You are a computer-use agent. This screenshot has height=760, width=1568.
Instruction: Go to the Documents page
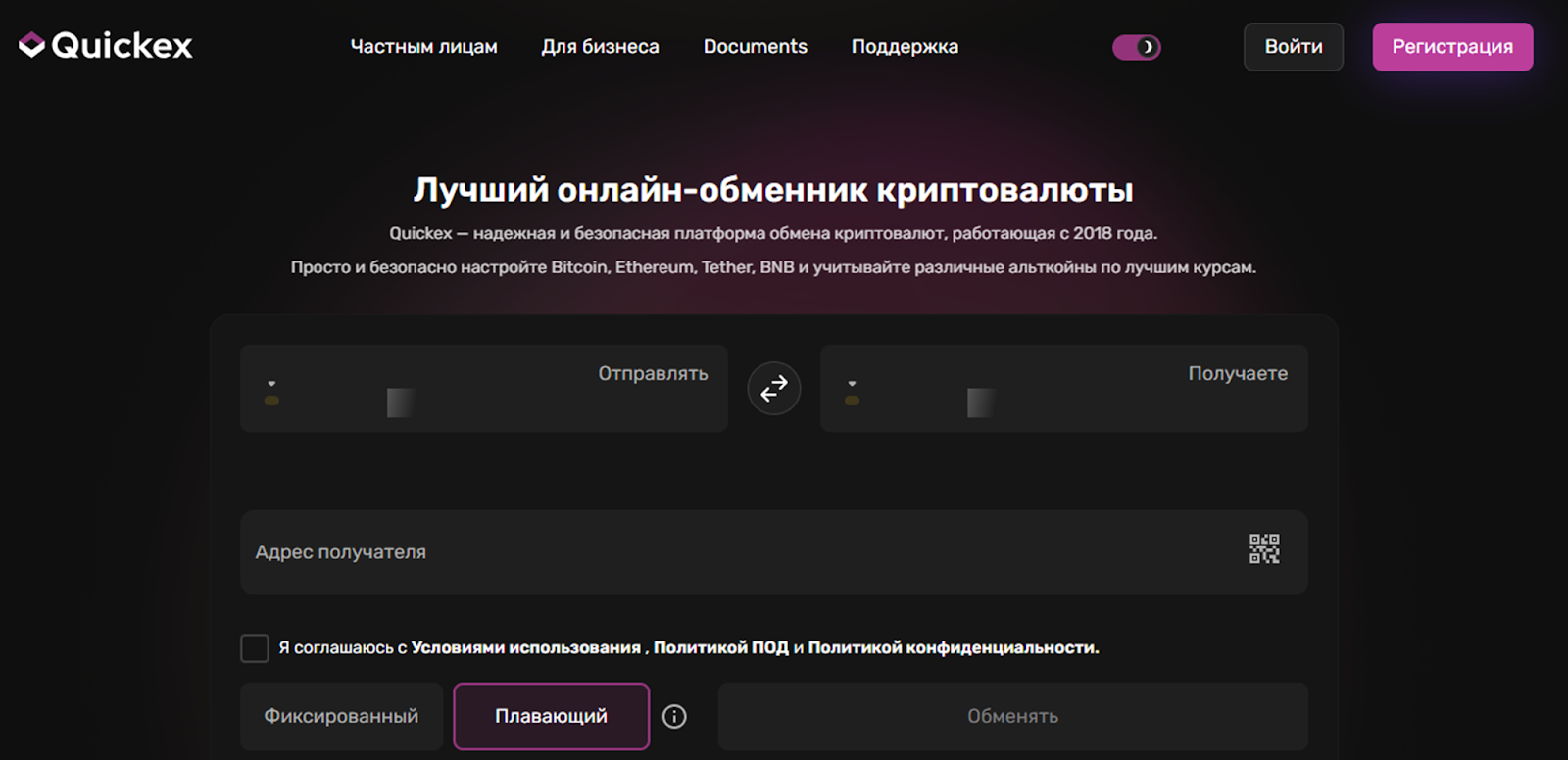coord(756,47)
